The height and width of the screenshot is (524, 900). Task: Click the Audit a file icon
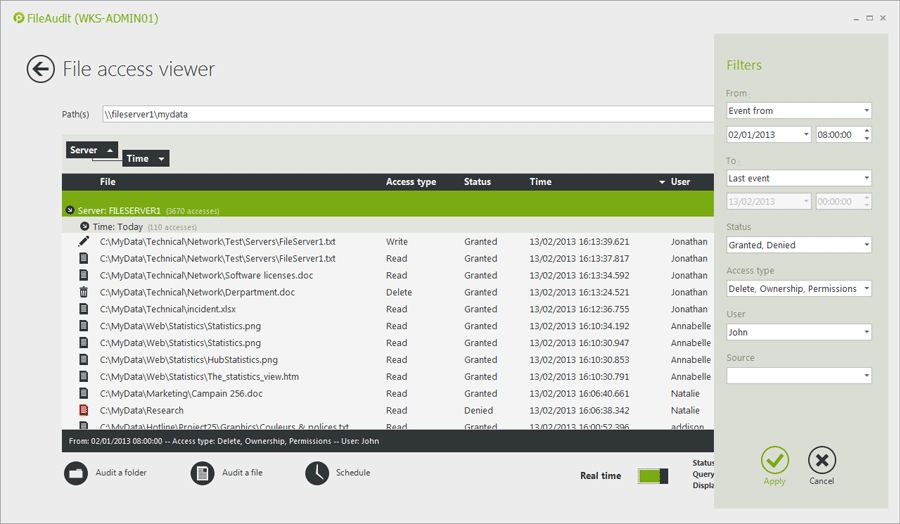coord(202,473)
